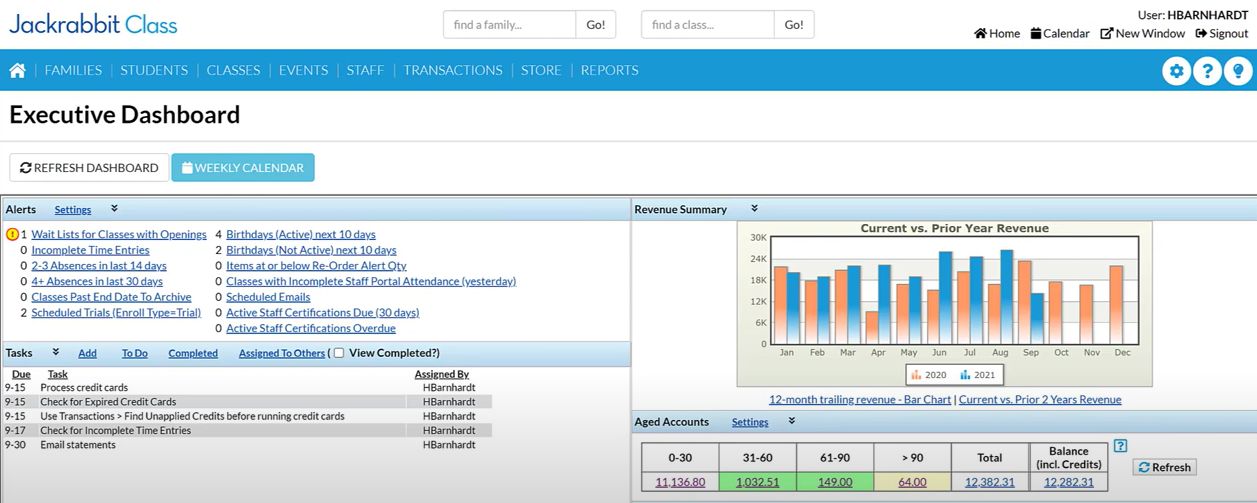This screenshot has height=503, width=1257.
Task: Toggle the View Completed checkbox
Action: (x=339, y=353)
